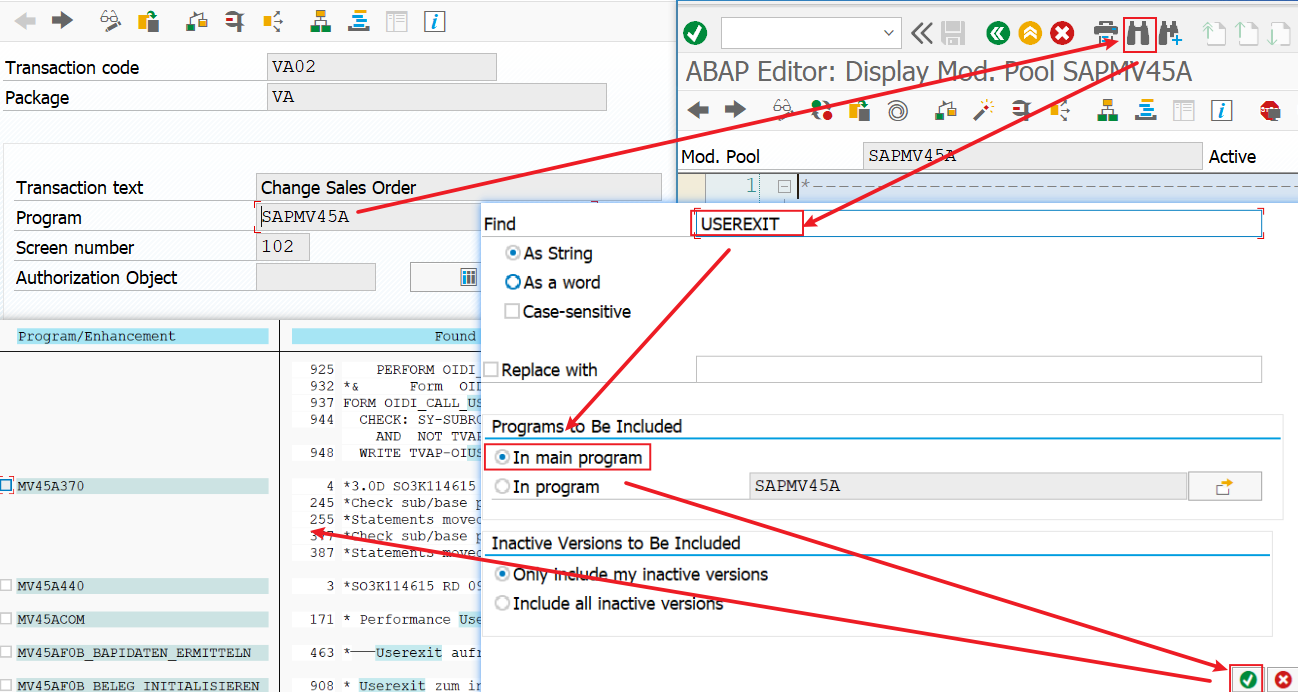Image resolution: width=1298 pixels, height=692 pixels.
Task: Open the command field dropdown arrow
Action: (890, 34)
